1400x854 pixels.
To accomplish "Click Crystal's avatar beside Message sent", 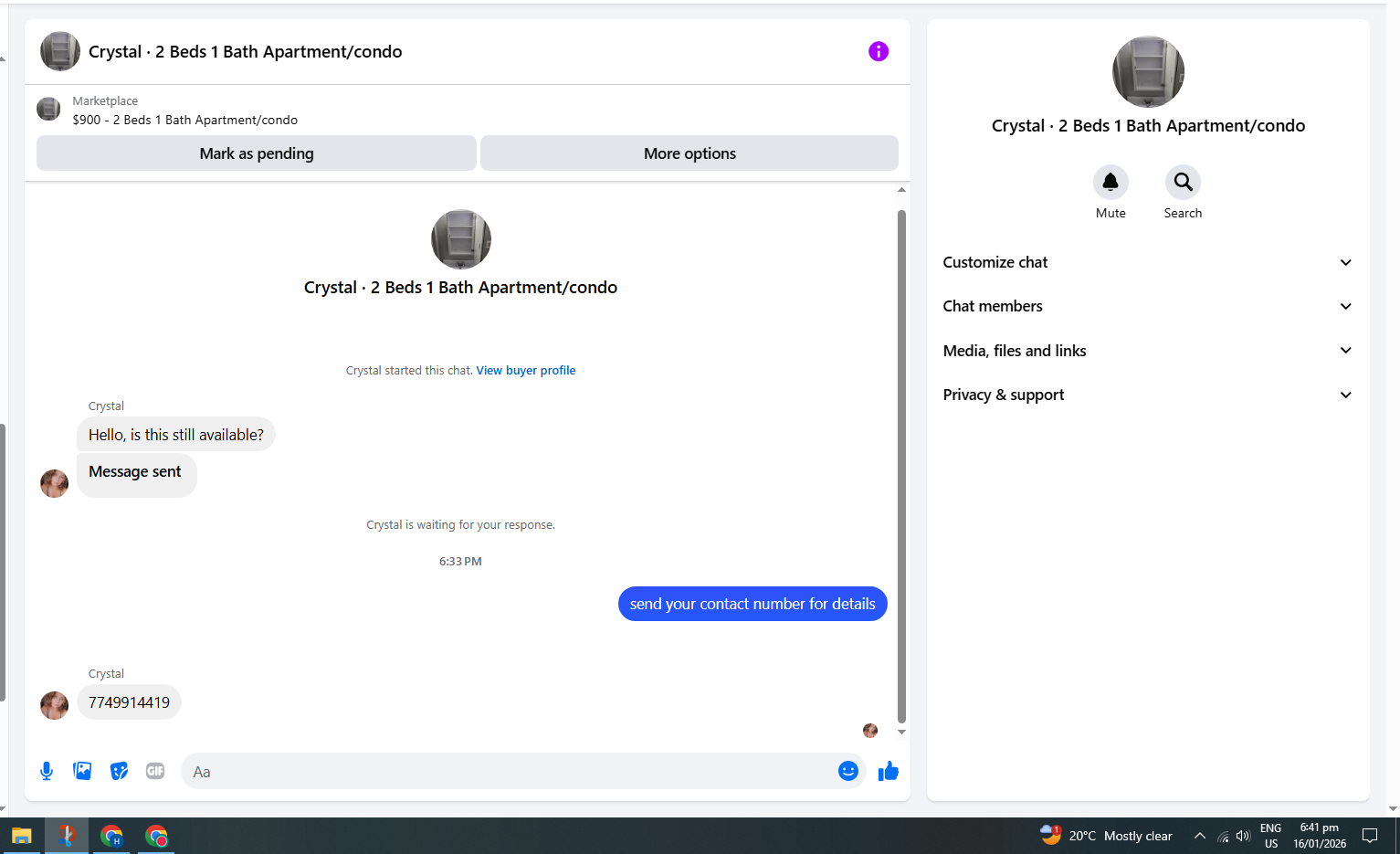I will 55,483.
